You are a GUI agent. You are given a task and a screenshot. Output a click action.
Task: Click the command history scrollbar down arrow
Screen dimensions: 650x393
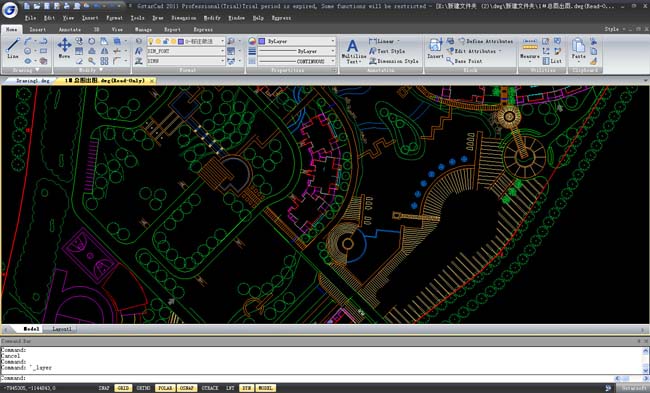click(x=645, y=370)
